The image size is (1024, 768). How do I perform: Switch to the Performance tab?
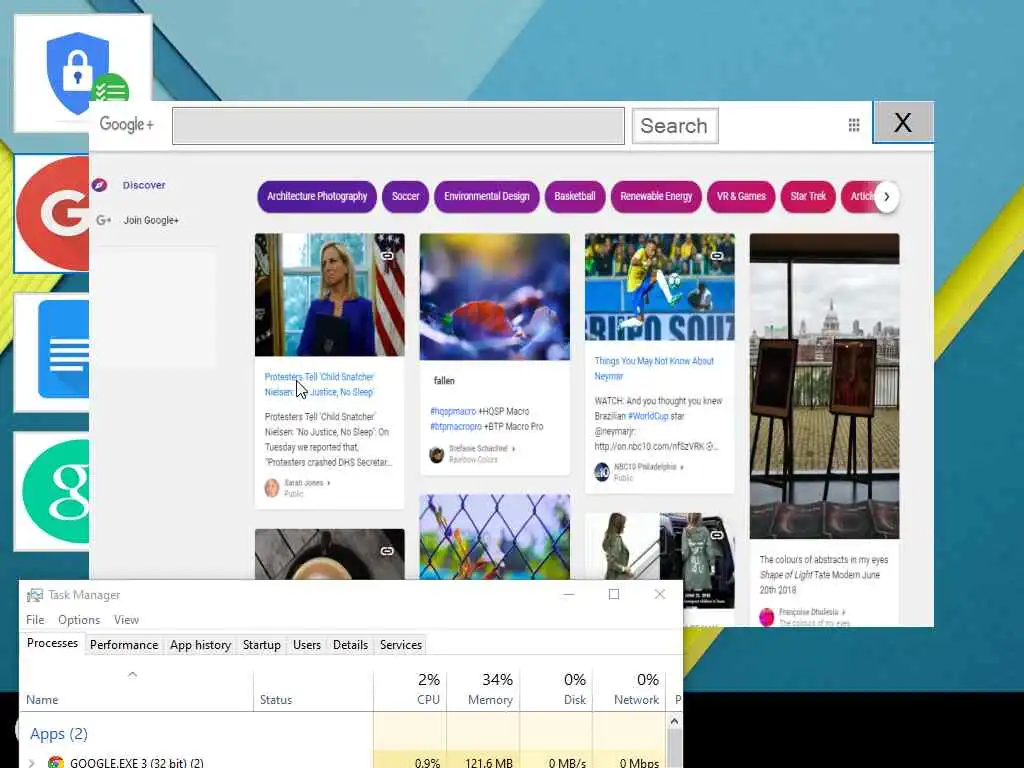124,645
